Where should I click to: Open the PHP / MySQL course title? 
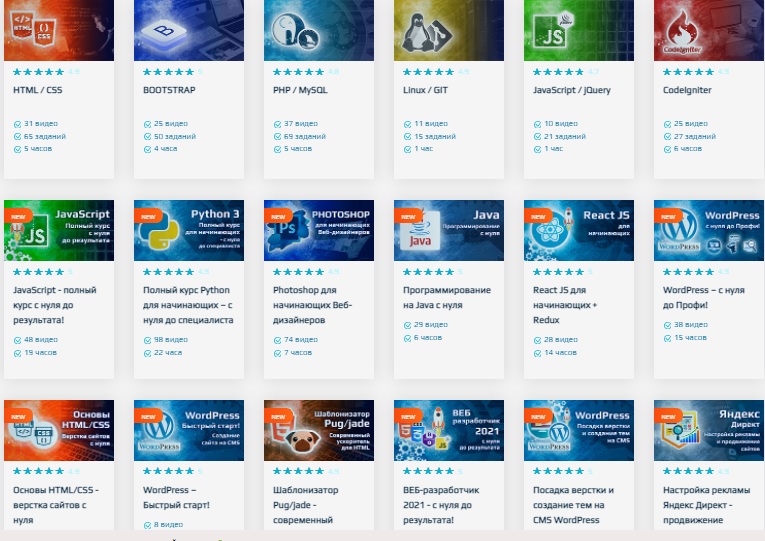tap(300, 90)
